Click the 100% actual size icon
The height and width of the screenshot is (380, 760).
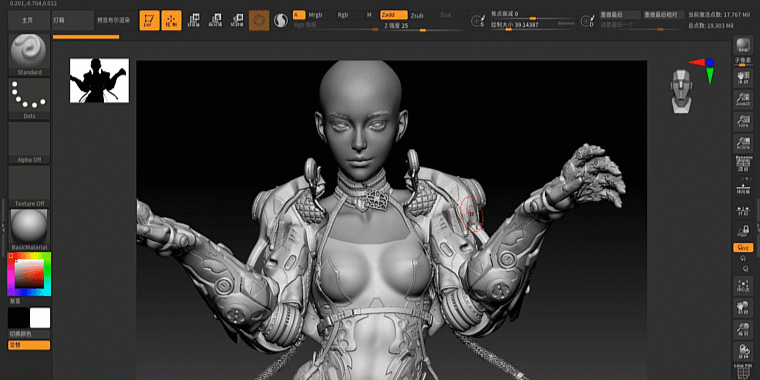pos(743,121)
